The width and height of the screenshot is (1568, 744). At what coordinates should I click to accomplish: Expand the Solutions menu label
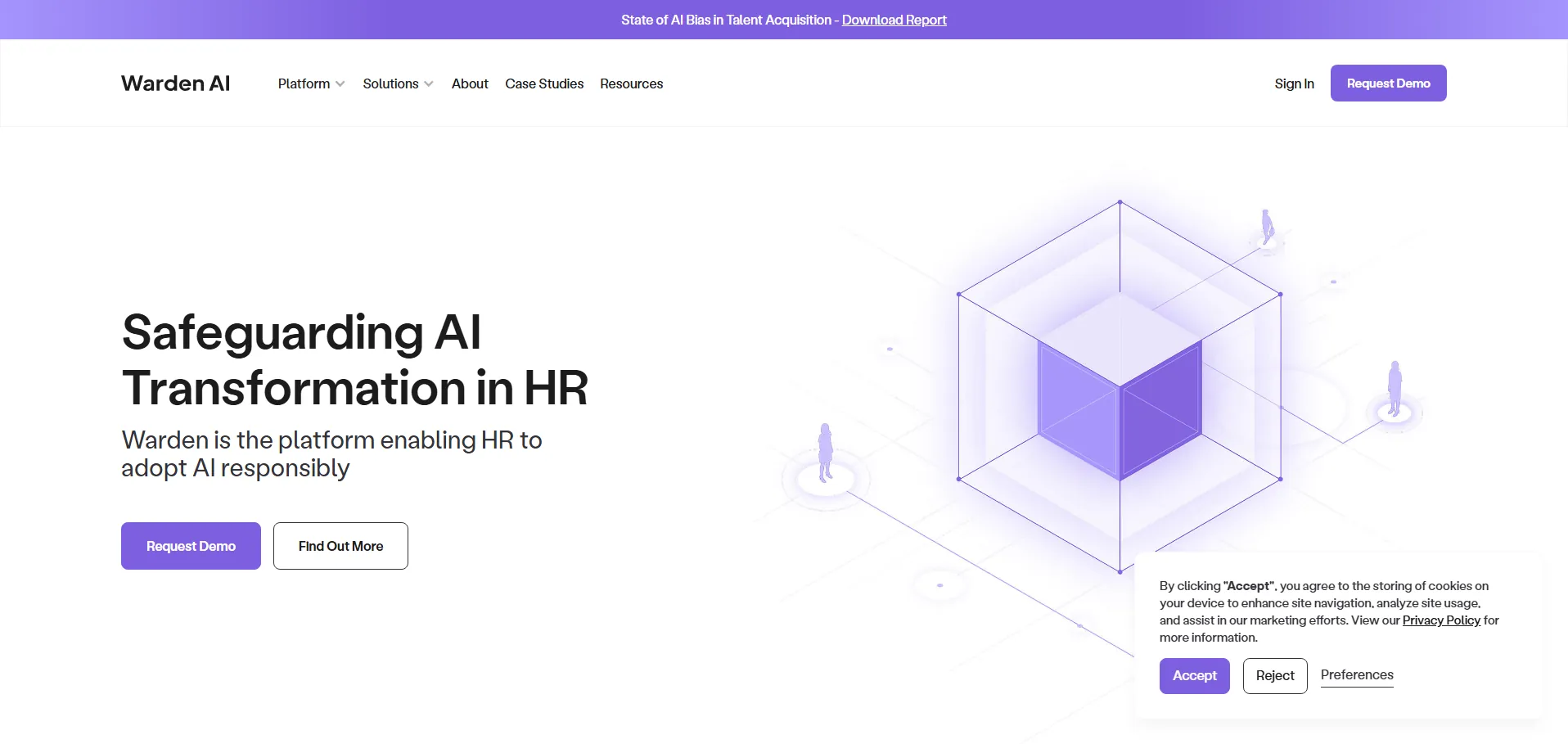point(390,83)
